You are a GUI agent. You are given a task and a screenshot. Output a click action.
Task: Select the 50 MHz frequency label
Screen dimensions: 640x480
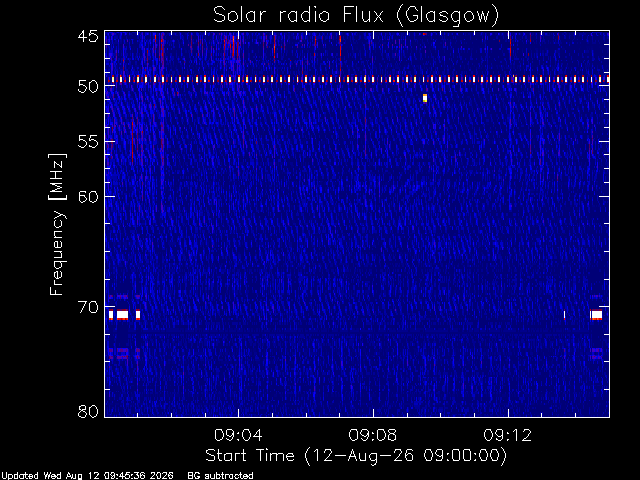pyautogui.click(x=88, y=87)
